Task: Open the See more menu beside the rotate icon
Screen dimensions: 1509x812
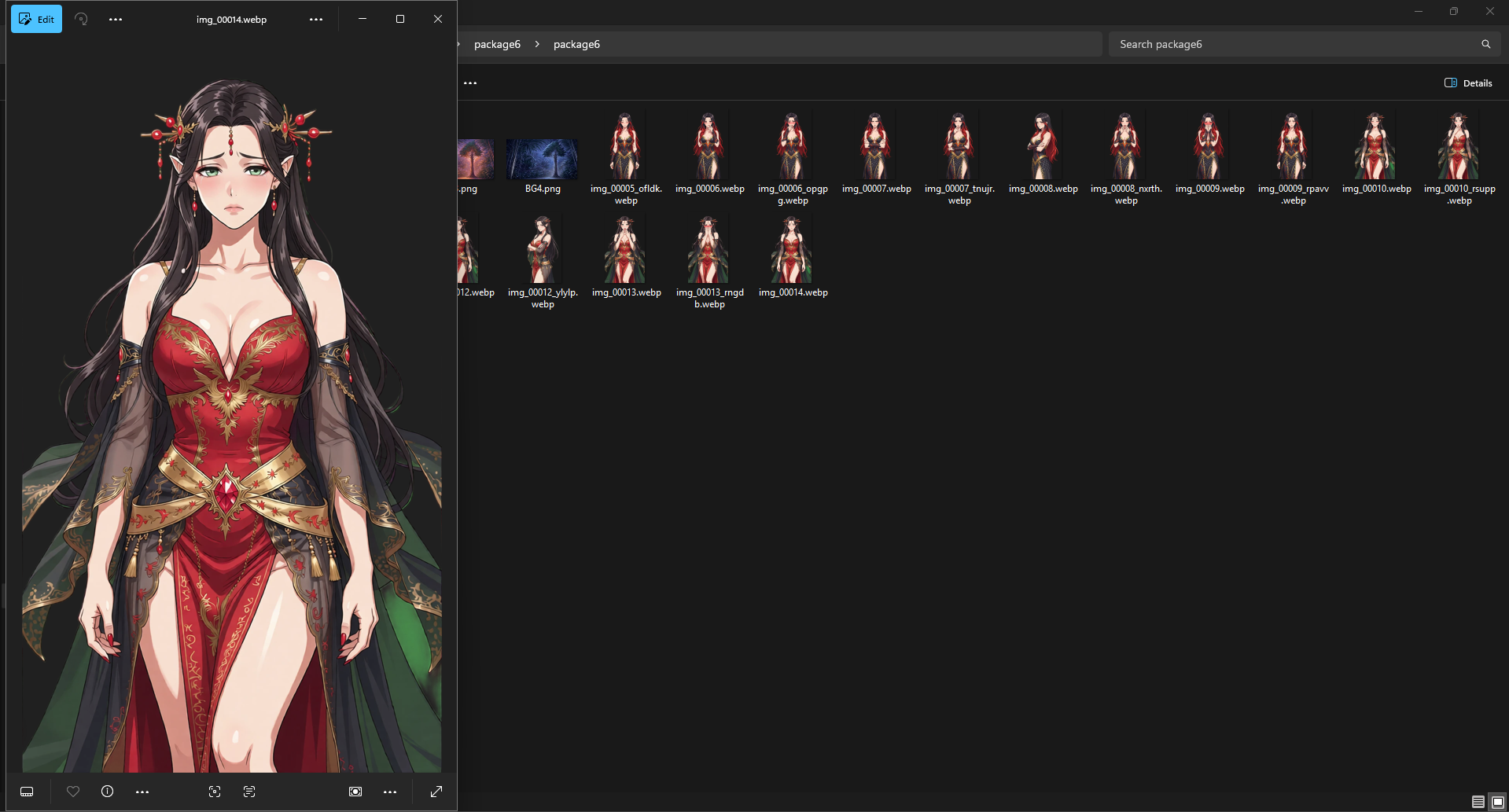Action: tap(116, 19)
